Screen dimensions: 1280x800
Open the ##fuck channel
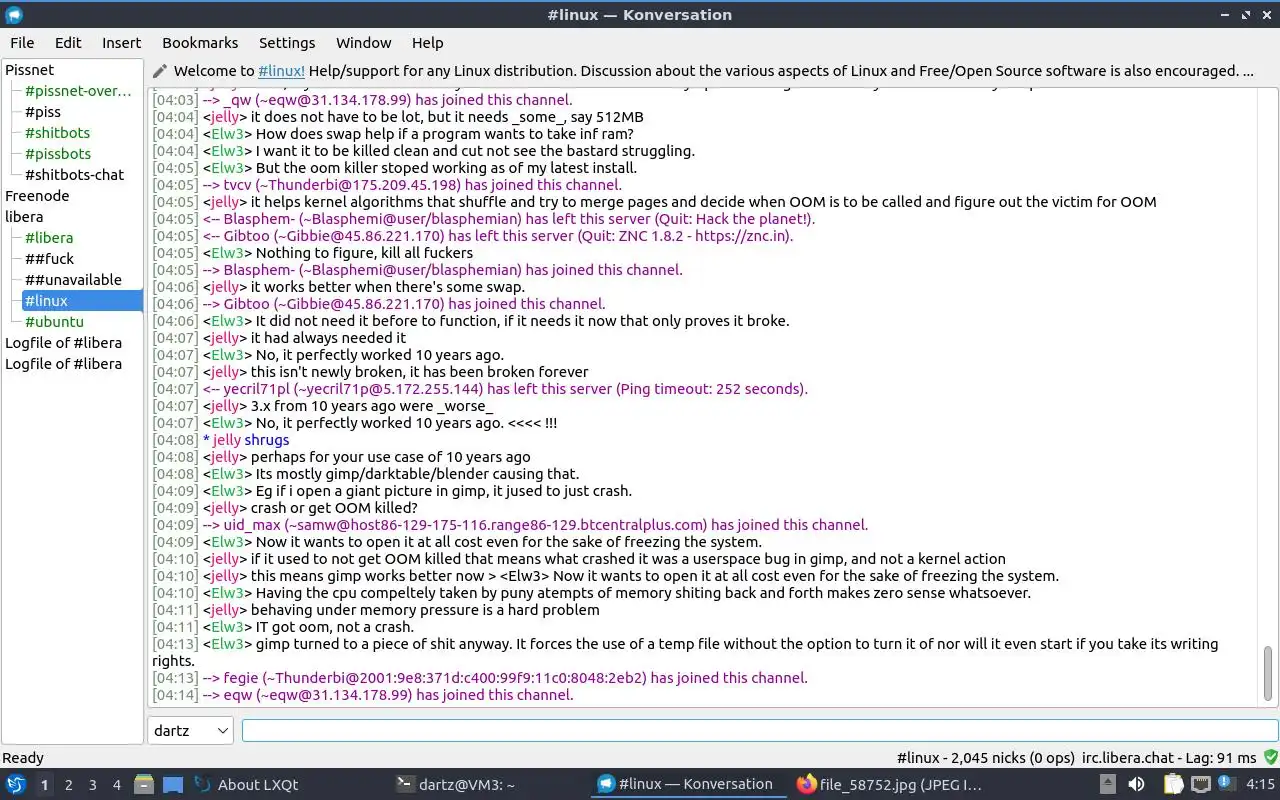pos(50,259)
